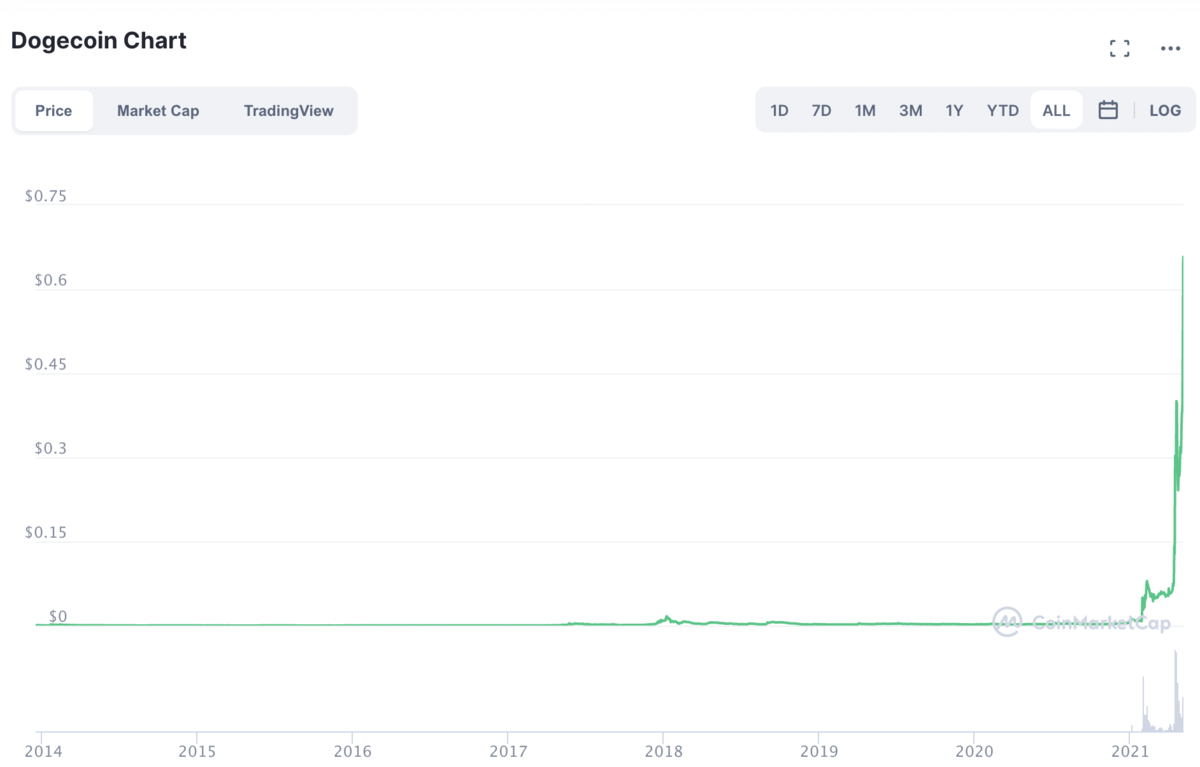Select the ALL time range

point(1056,110)
